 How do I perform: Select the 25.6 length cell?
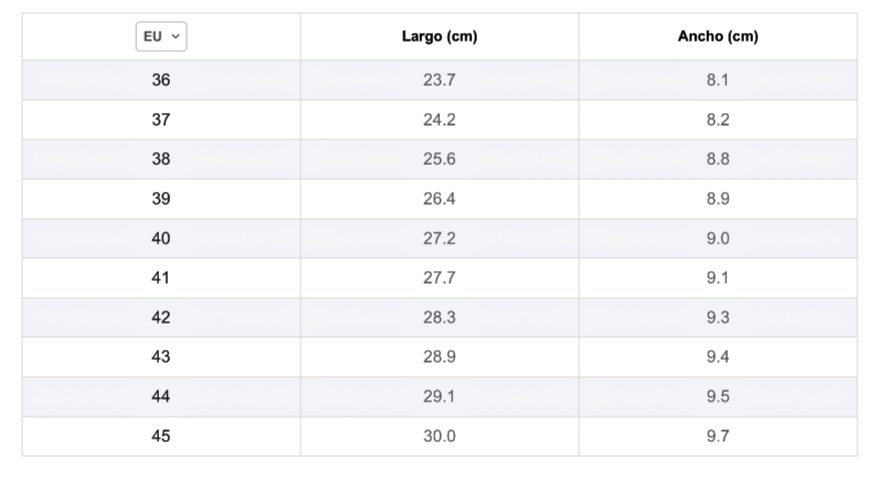coord(439,159)
